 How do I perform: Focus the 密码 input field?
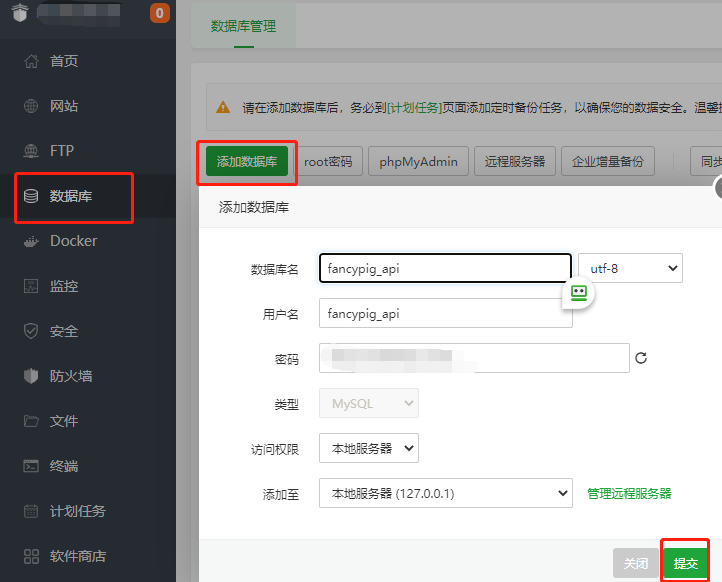474,358
